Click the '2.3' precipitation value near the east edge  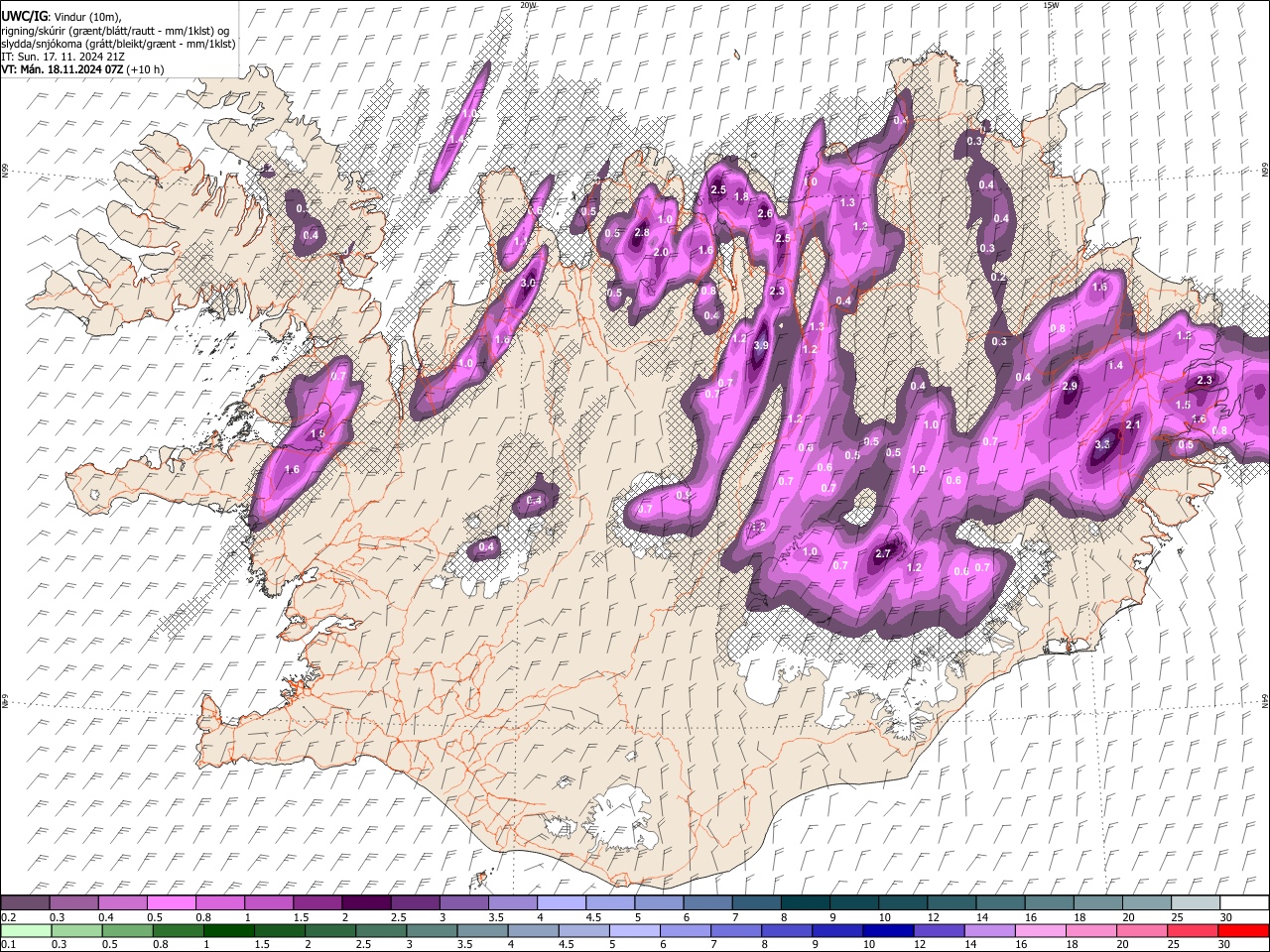click(1206, 380)
